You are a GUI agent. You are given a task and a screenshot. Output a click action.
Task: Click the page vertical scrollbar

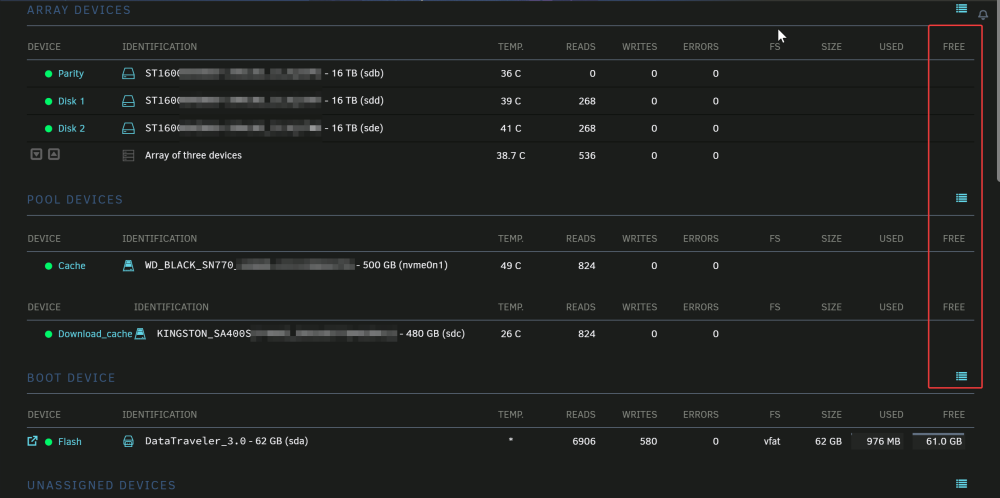tap(996, 89)
